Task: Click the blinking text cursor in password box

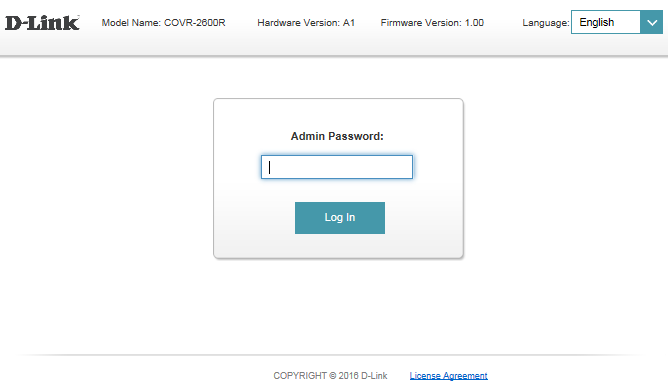Action: click(269, 167)
